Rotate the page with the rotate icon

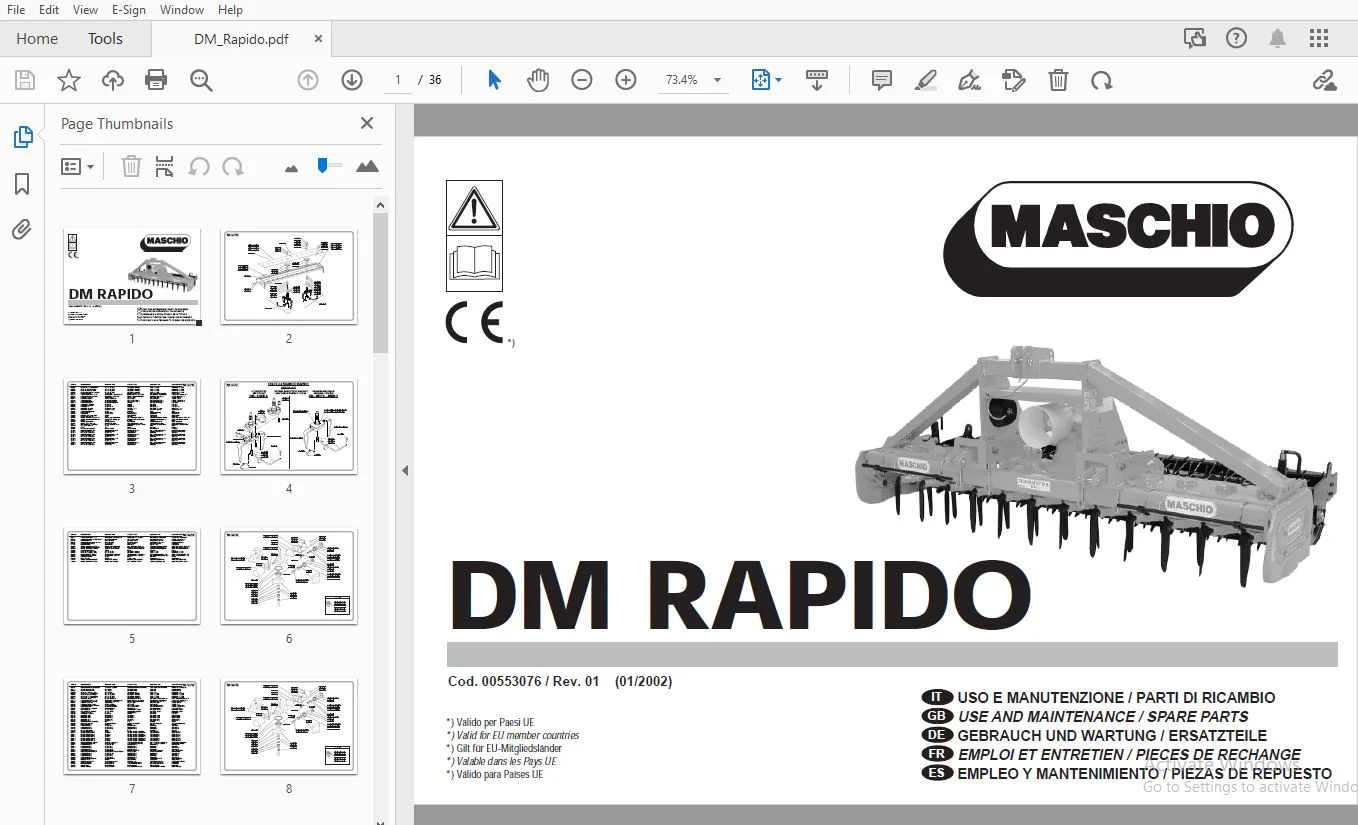[1102, 80]
